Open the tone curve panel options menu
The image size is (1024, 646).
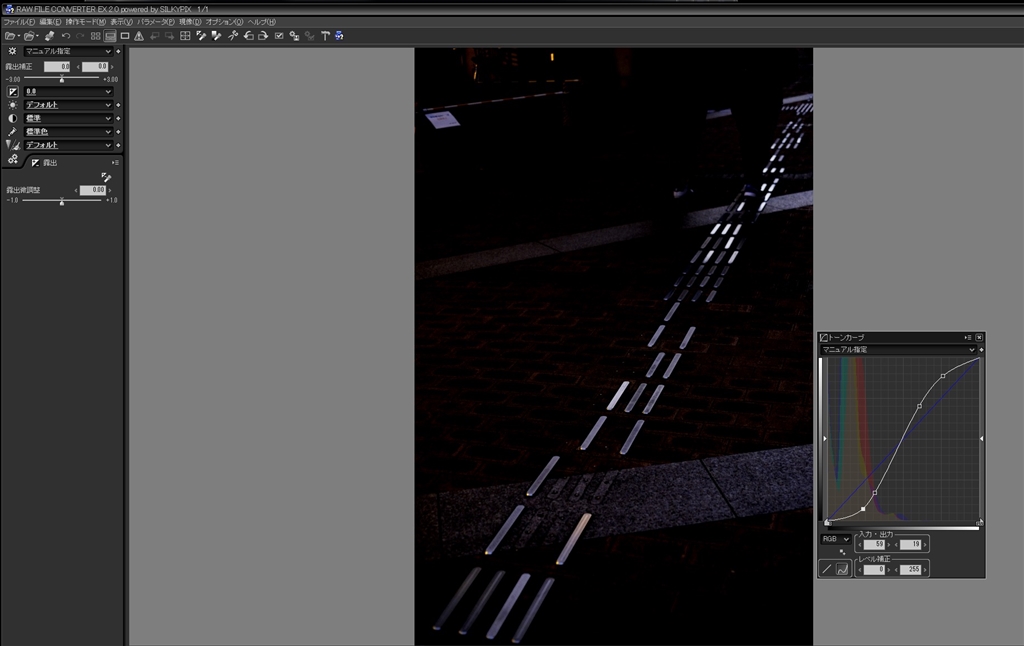(968, 338)
